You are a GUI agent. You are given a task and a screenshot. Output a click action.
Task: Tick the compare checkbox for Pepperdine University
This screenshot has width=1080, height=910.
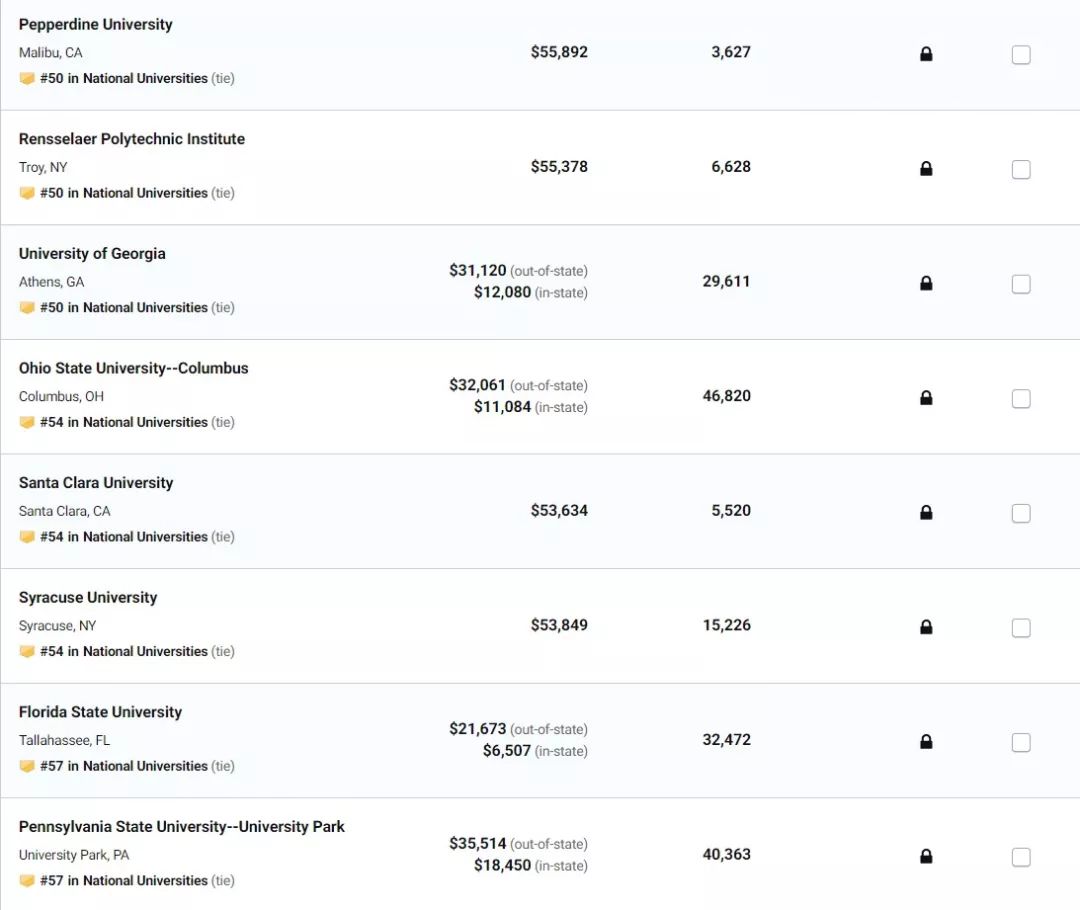pos(1021,54)
